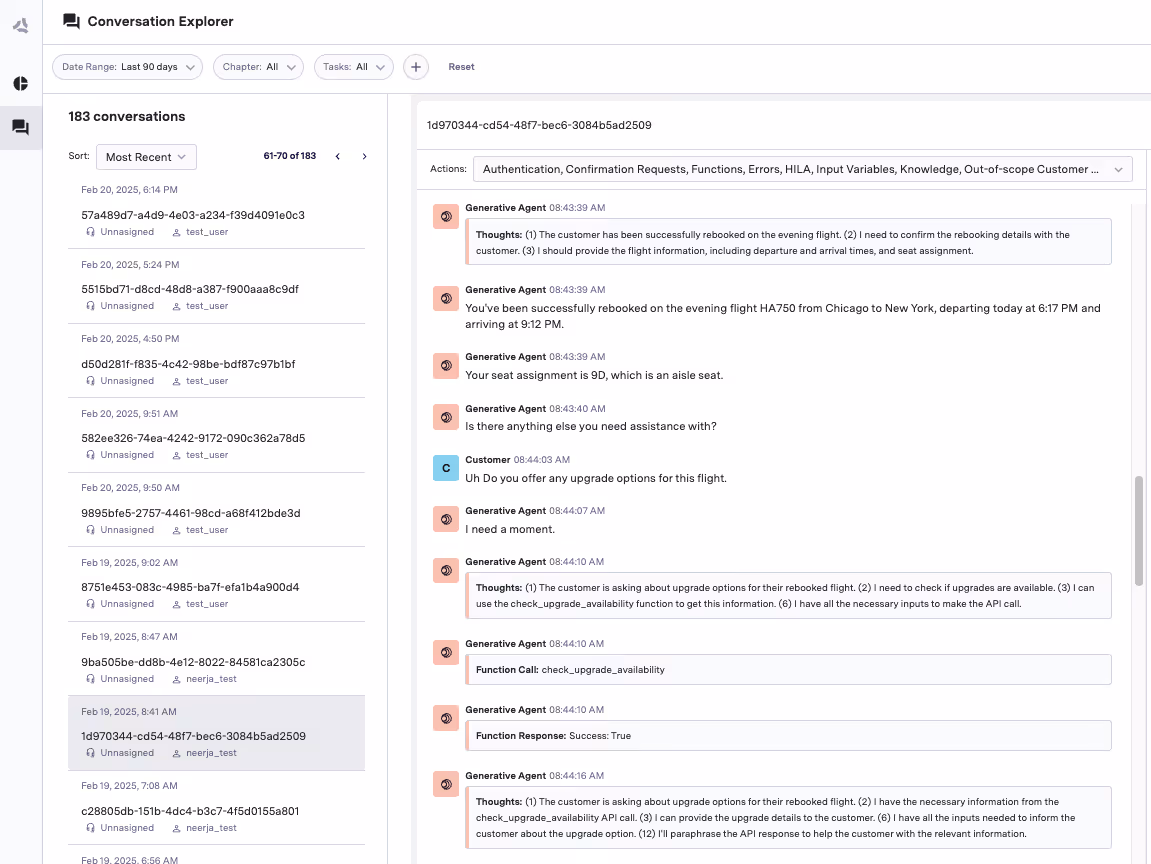The image size is (1151, 864).
Task: Click user icon beside neerja_test under 9ba505be
Action: [176, 679]
